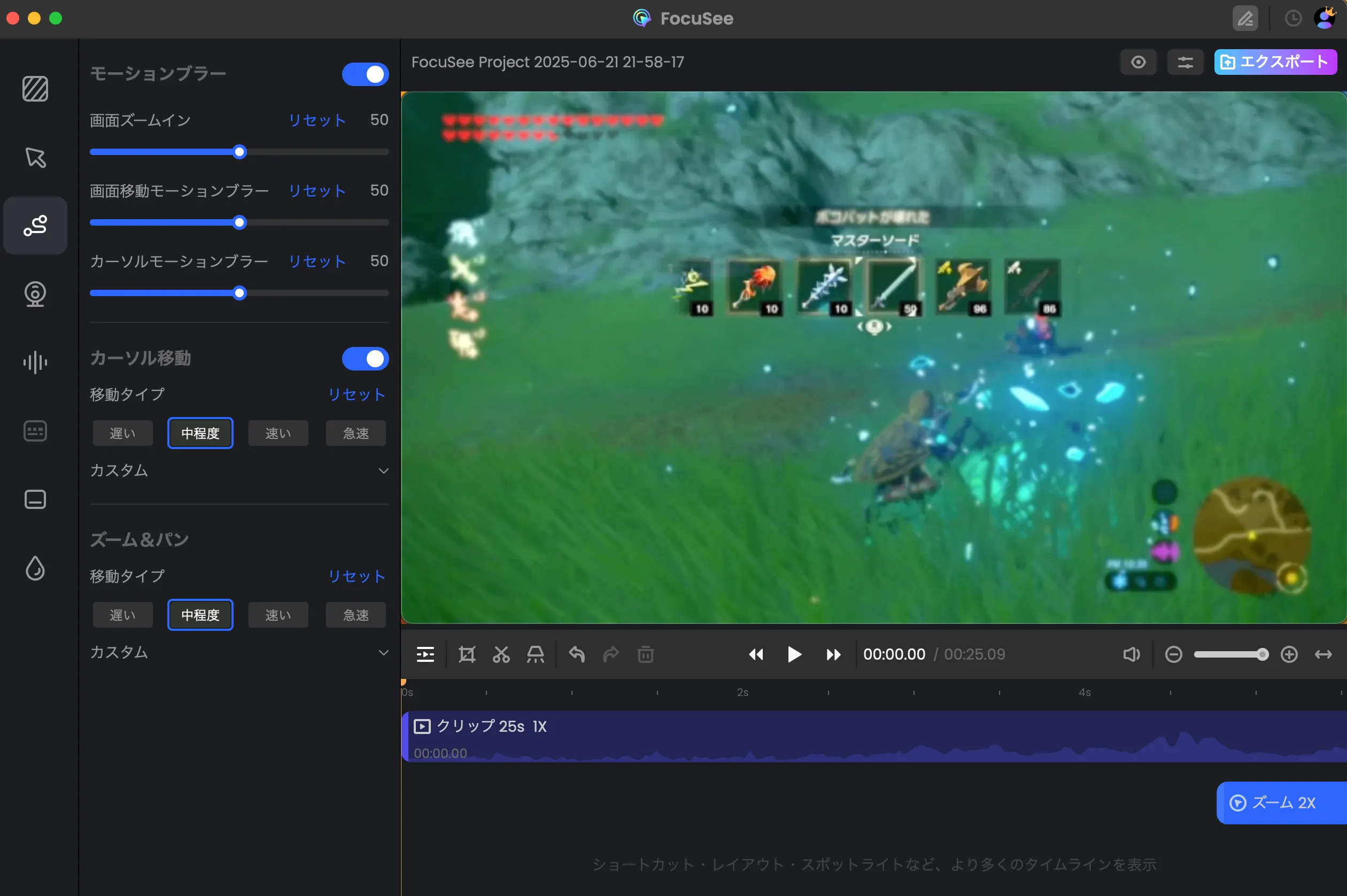The image size is (1347, 896).
Task: Toggle モーションブラー switch
Action: (366, 74)
